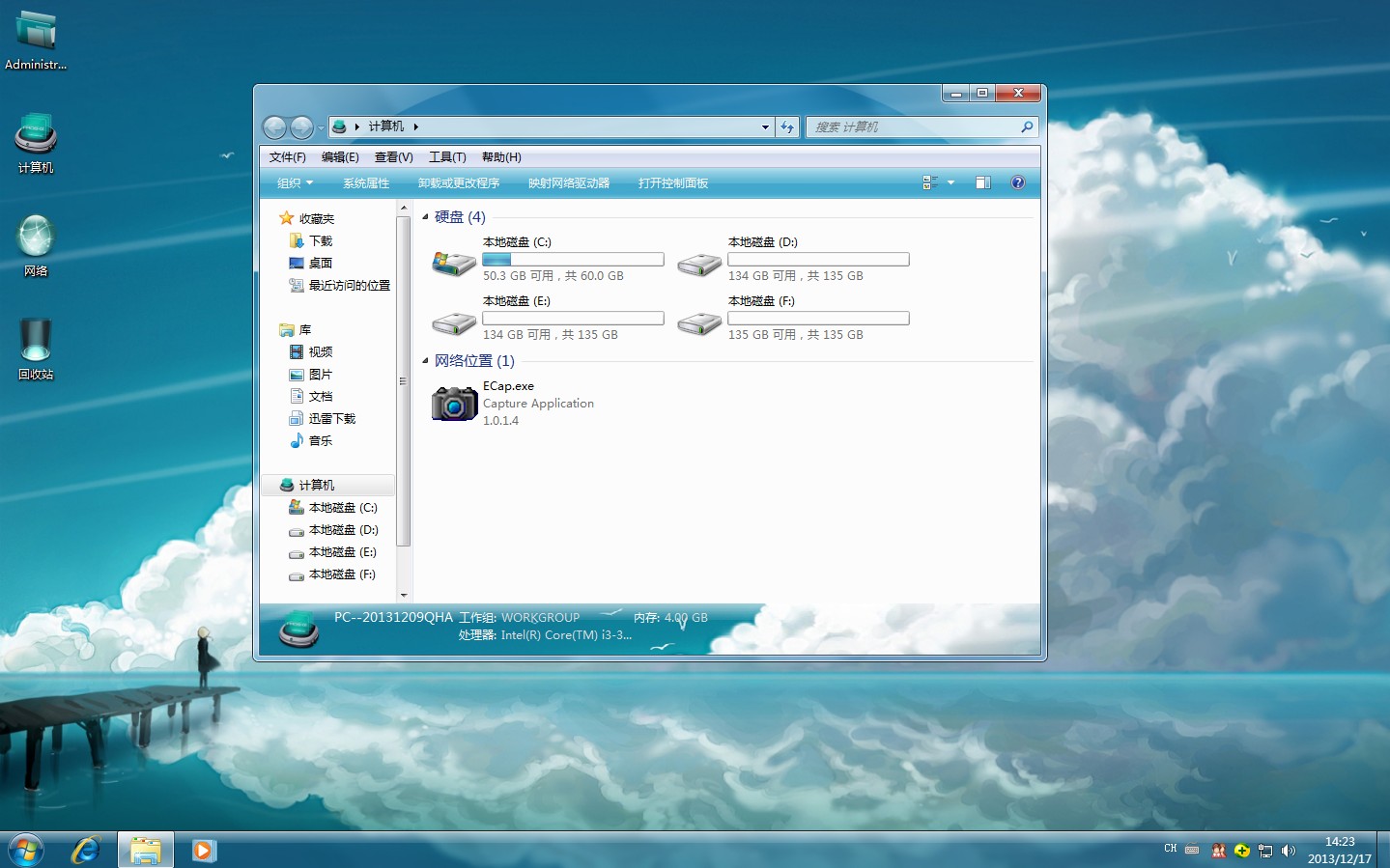Click the search magnifier icon
This screenshot has height=868, width=1390.
point(1027,126)
